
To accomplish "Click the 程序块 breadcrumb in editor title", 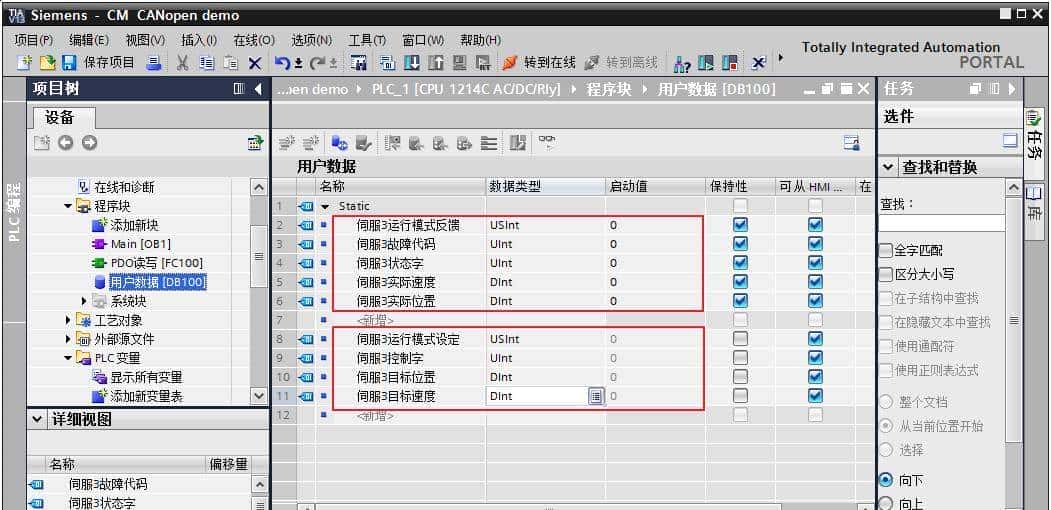I will (609, 88).
